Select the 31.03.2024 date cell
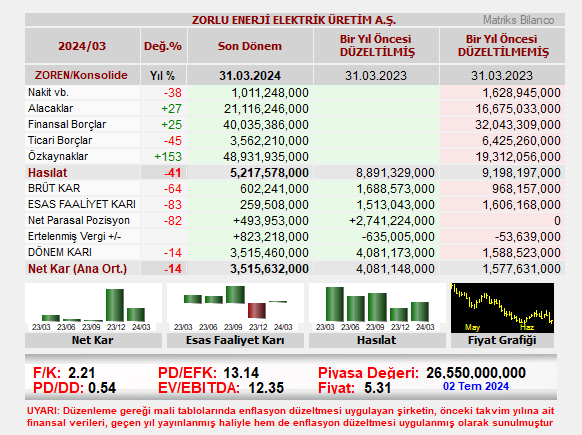Viewport: 582px width, 435px height. click(x=250, y=76)
